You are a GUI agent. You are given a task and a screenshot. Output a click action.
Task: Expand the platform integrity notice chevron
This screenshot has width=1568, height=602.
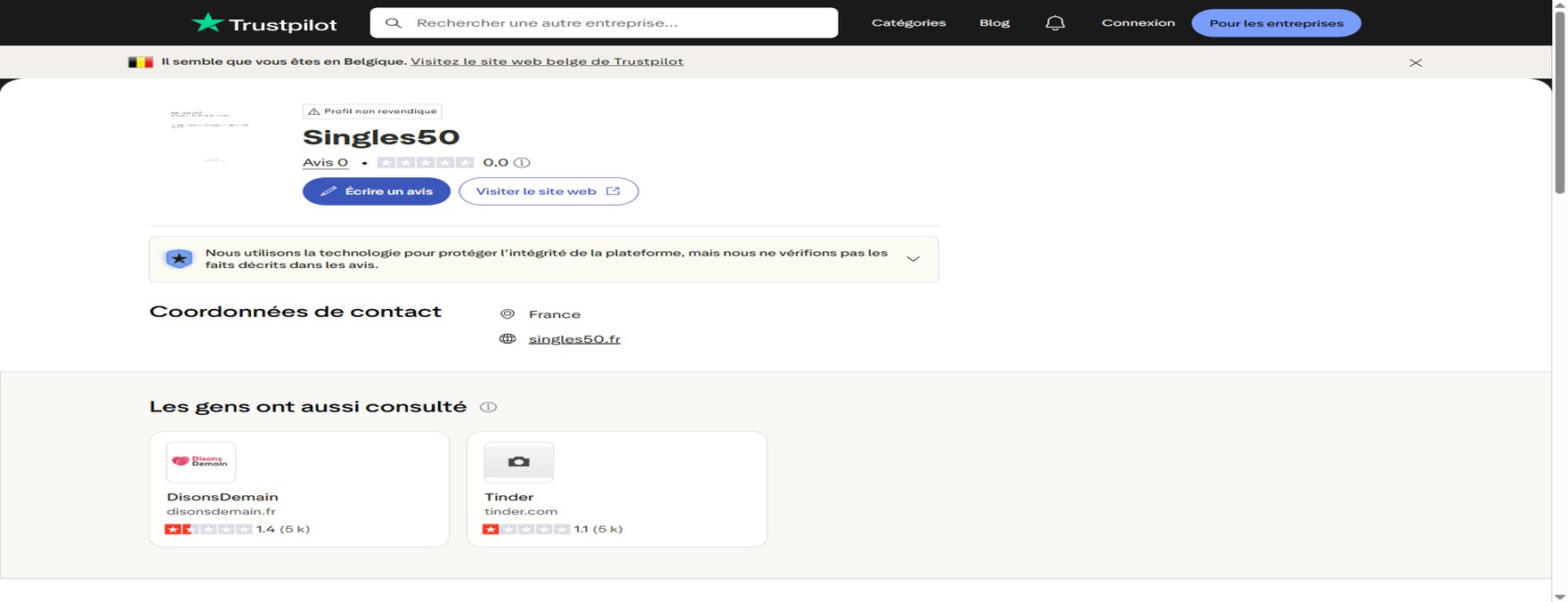click(913, 258)
